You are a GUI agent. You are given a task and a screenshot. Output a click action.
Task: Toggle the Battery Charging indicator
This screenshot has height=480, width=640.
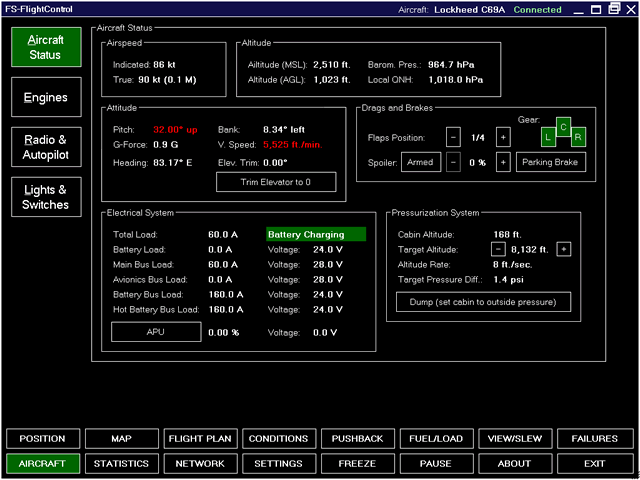click(316, 234)
